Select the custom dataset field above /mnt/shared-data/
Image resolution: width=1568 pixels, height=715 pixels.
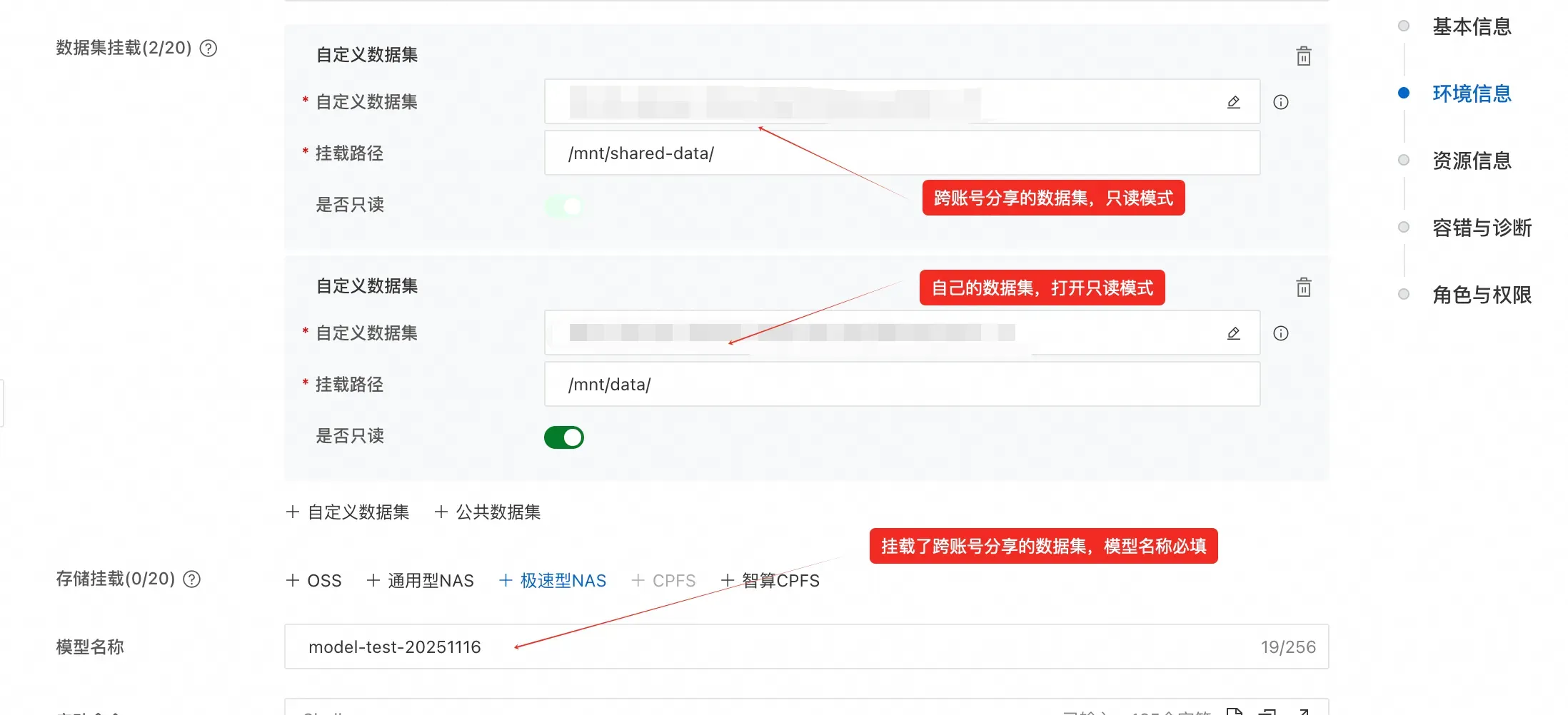pyautogui.click(x=903, y=101)
